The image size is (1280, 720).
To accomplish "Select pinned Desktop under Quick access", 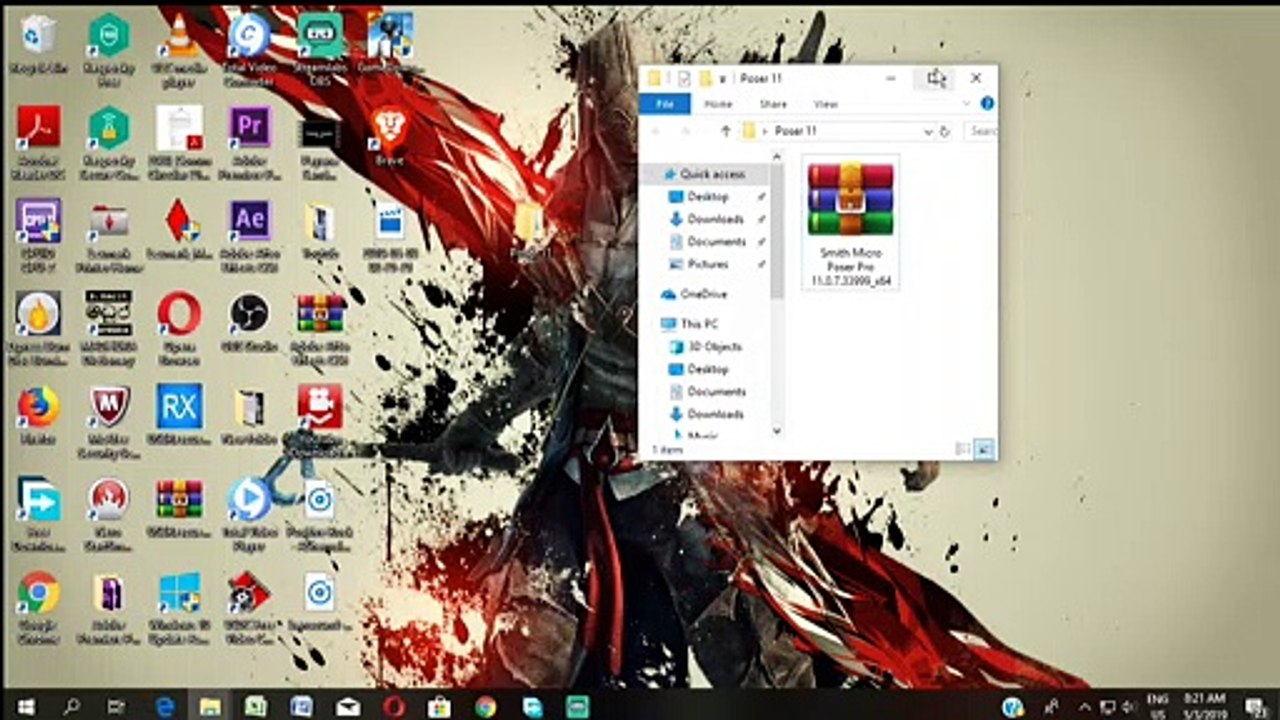I will pyautogui.click(x=707, y=197).
